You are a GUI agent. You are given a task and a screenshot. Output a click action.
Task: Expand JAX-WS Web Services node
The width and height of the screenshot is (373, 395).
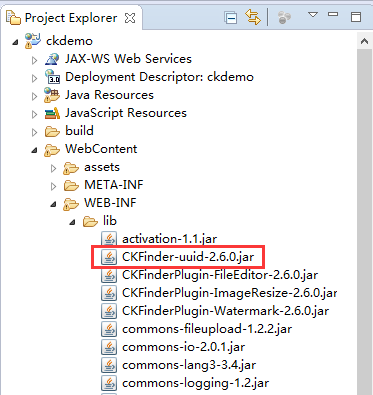[34, 60]
